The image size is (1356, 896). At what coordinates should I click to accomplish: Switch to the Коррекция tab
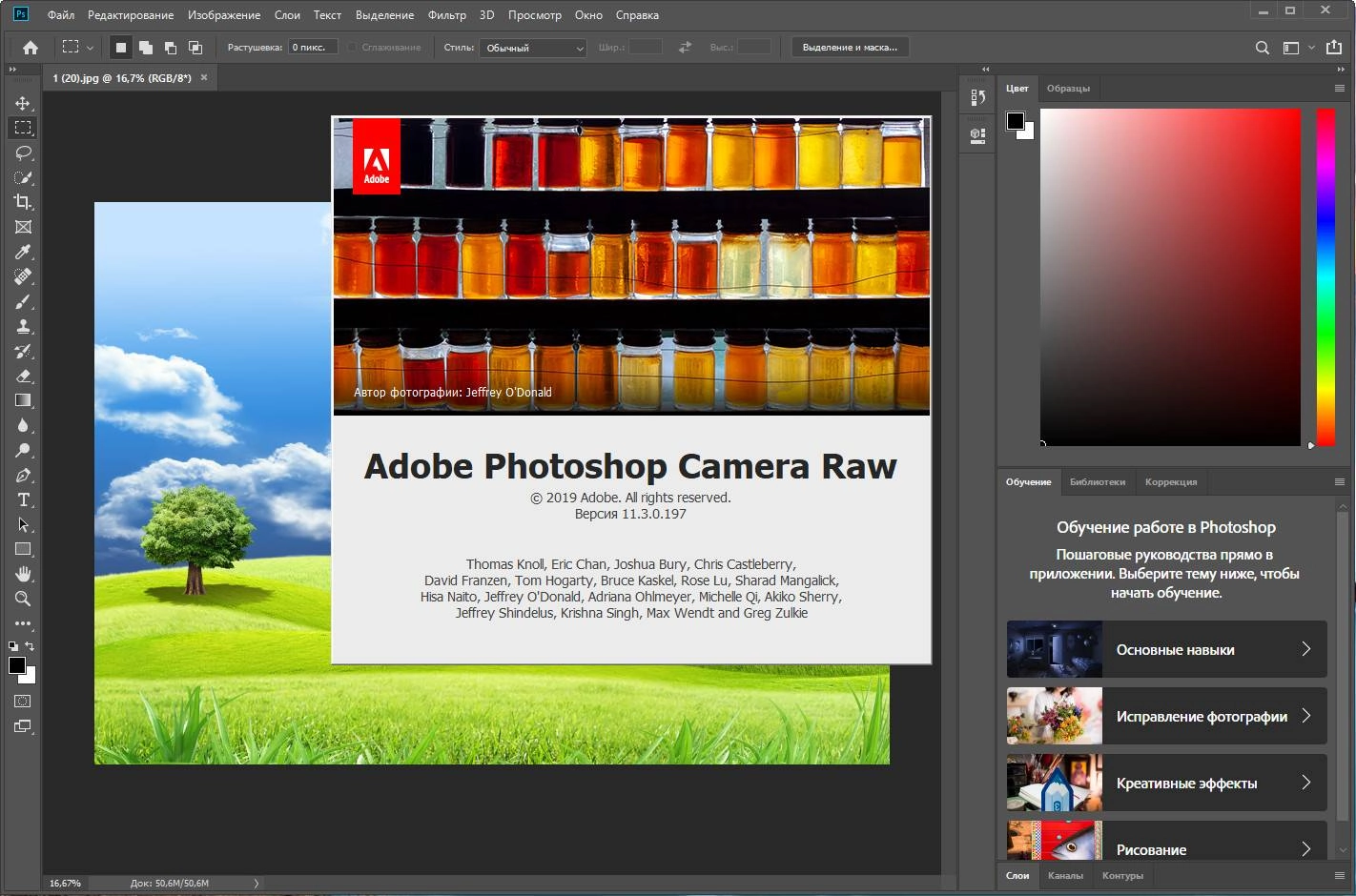pyautogui.click(x=1171, y=482)
